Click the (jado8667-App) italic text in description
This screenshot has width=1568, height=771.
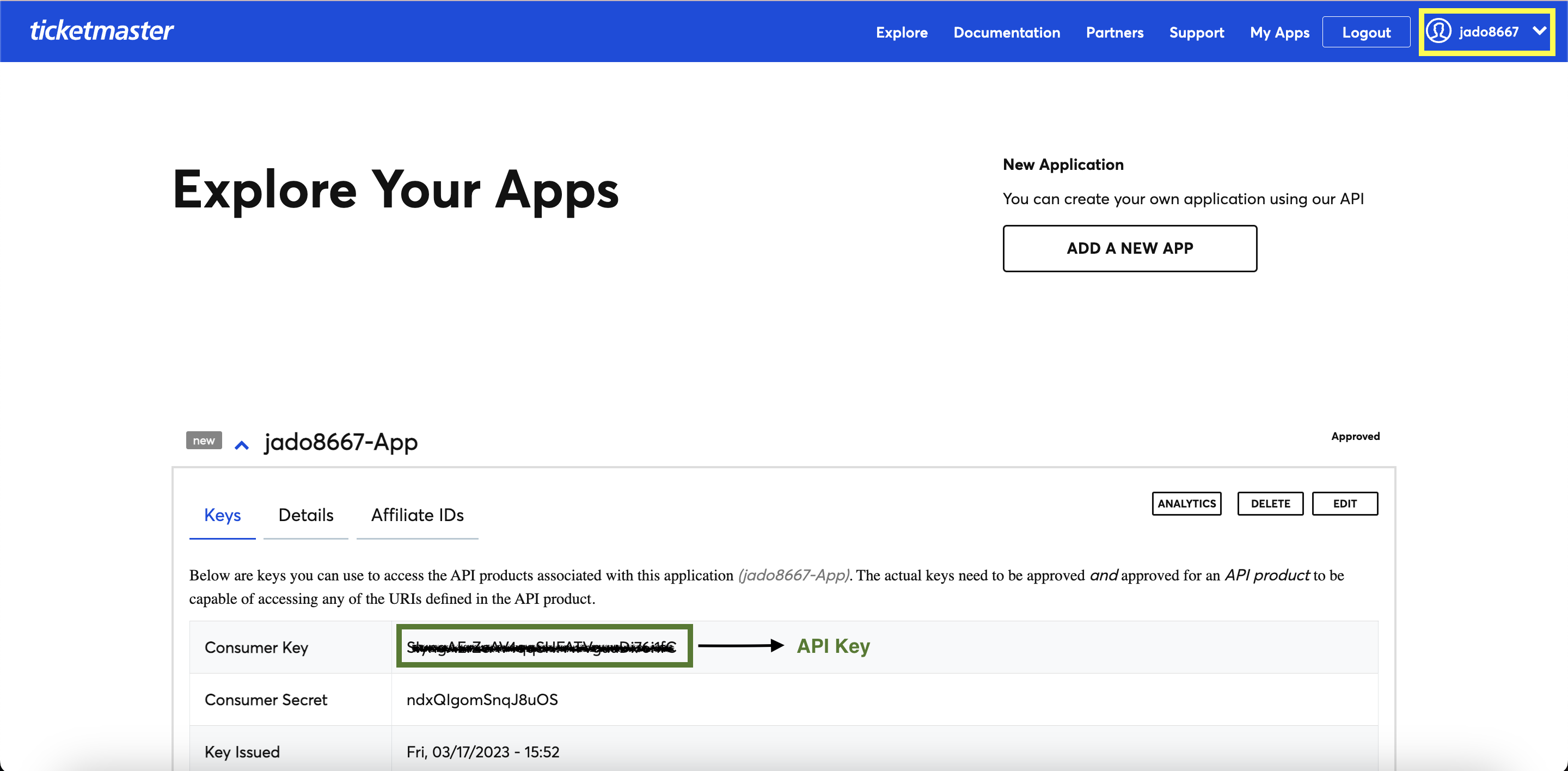coord(794,575)
